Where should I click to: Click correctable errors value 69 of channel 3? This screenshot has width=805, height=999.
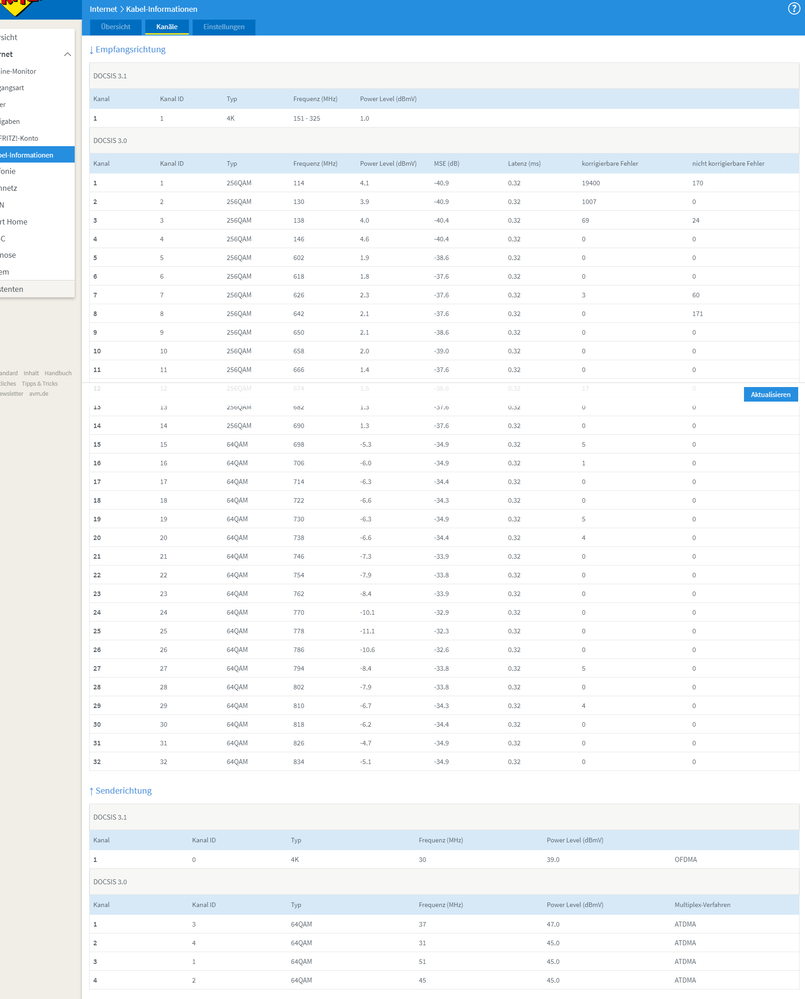point(585,220)
